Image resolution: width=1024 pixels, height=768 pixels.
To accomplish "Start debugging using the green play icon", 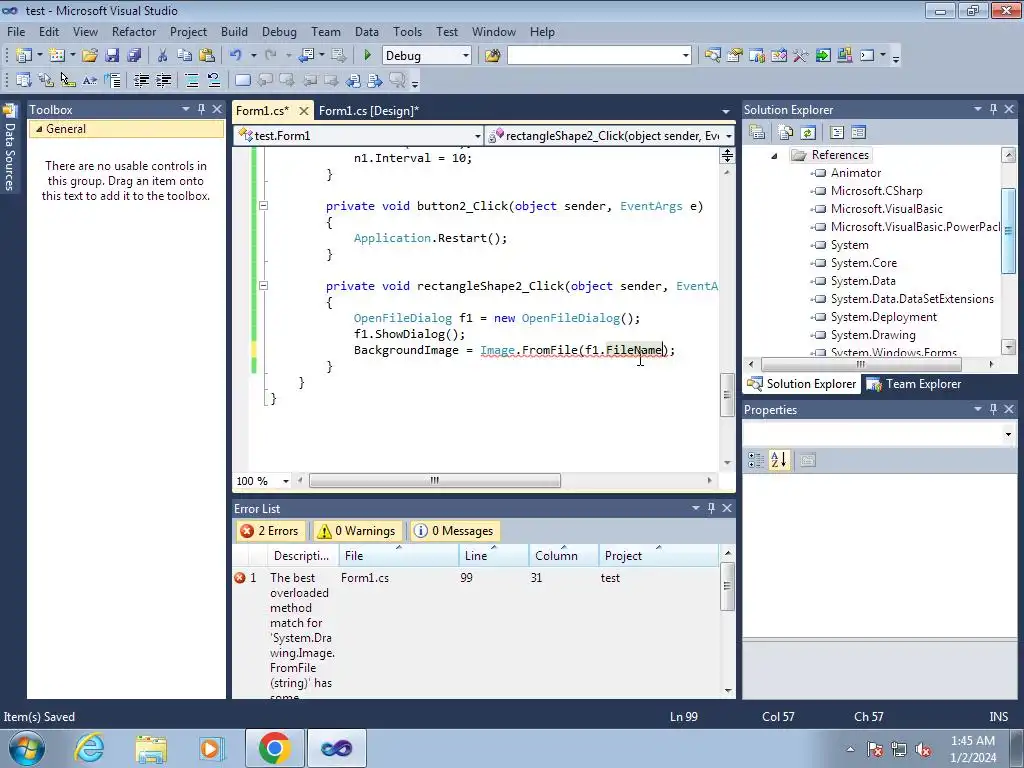I will point(367,56).
